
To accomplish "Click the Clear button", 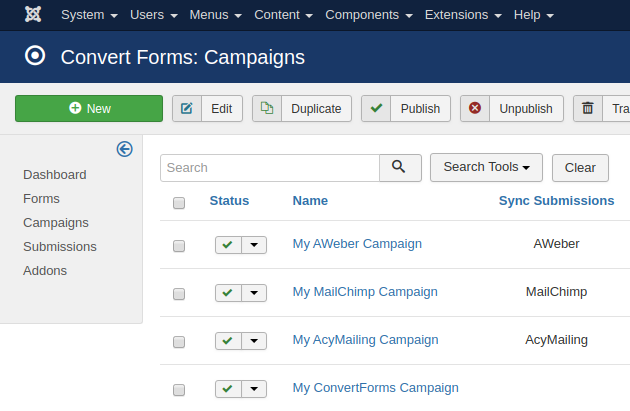I will tap(580, 168).
